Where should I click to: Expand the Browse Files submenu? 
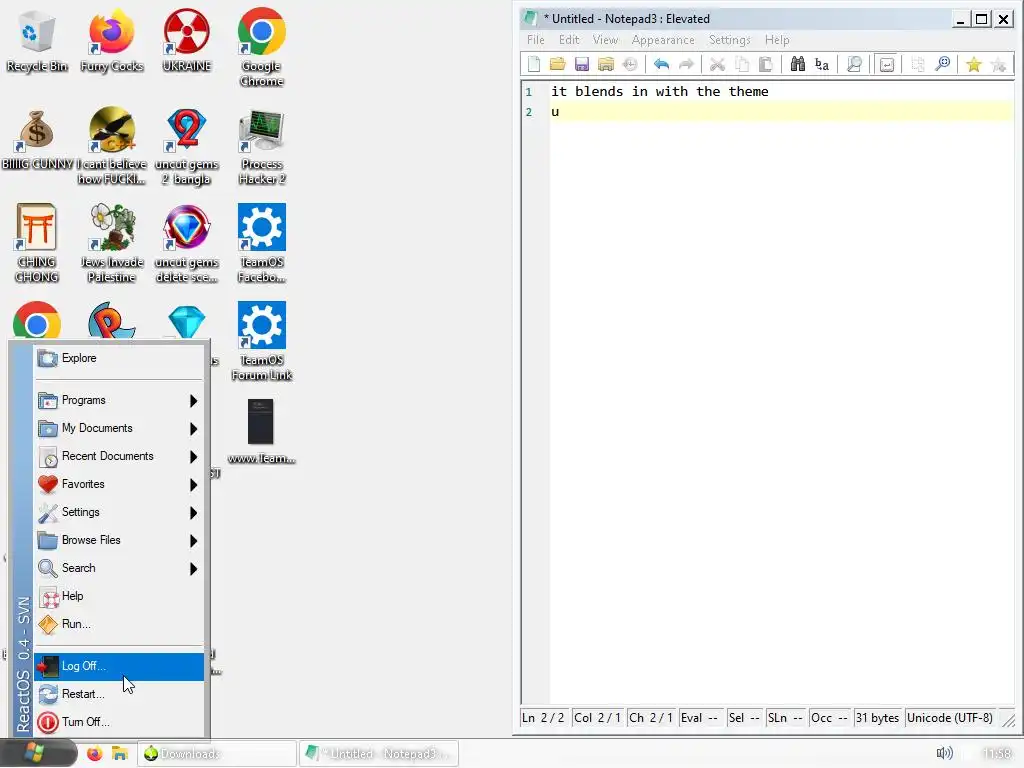[119, 541]
